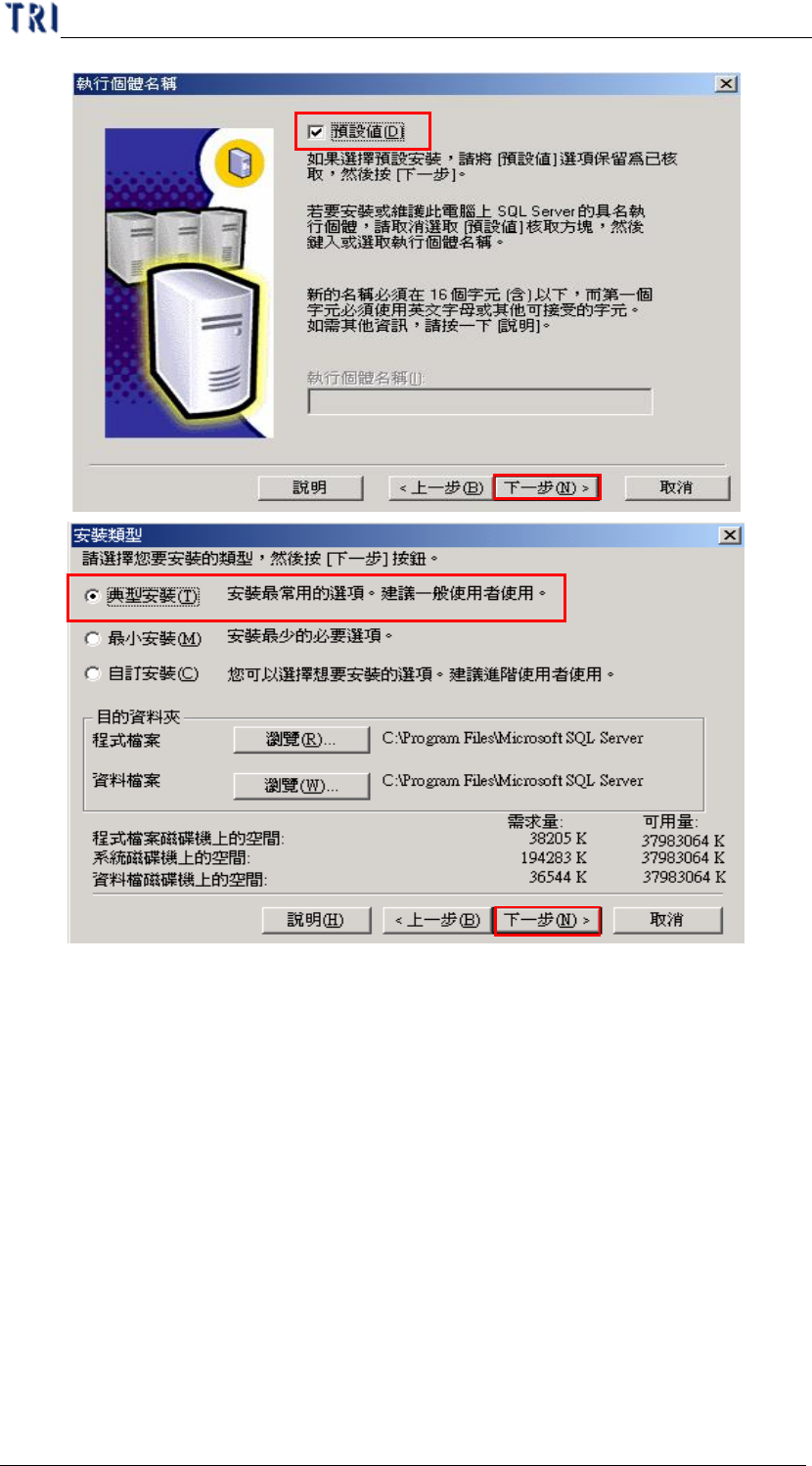The width and height of the screenshot is (812, 1466).
Task: Click the TRI logo in page header
Action: point(31,18)
